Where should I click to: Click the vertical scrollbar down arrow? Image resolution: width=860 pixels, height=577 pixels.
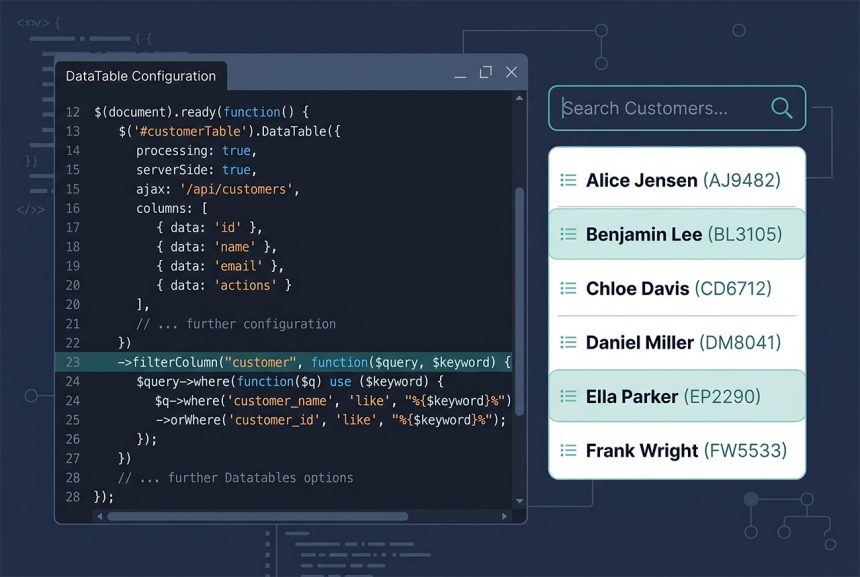tap(519, 501)
